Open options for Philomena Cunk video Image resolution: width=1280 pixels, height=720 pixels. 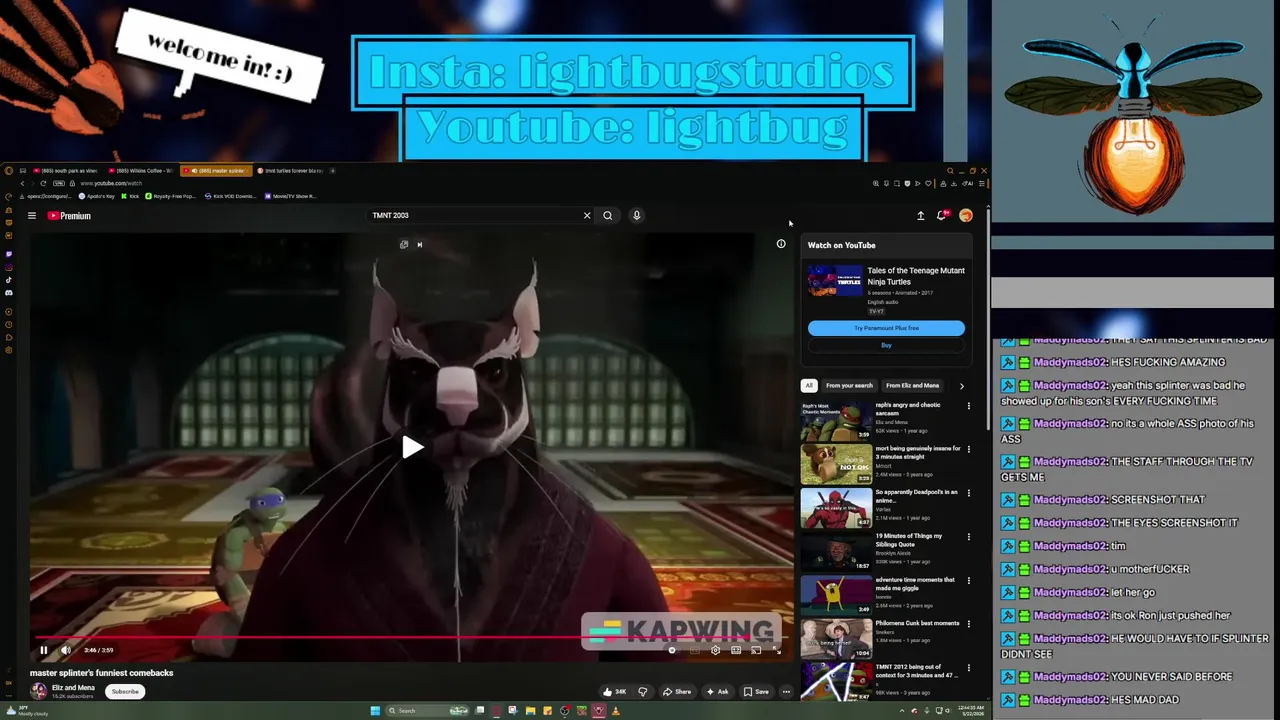point(968,624)
